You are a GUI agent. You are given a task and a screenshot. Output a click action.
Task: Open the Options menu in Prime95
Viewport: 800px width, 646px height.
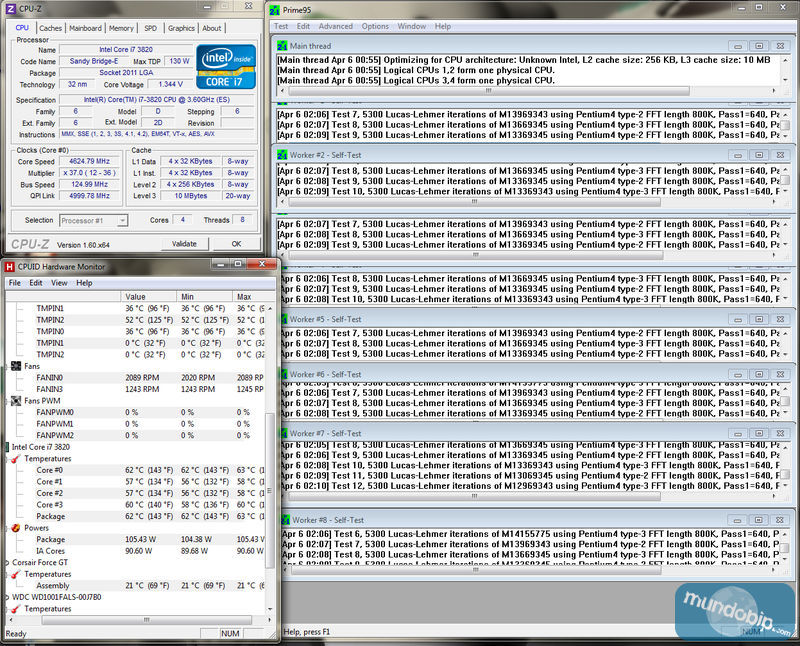[375, 26]
